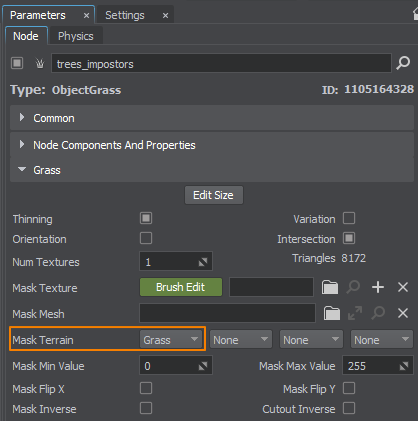The image size is (418, 421).
Task: Clear Mask Texture with the X icon
Action: [403, 287]
